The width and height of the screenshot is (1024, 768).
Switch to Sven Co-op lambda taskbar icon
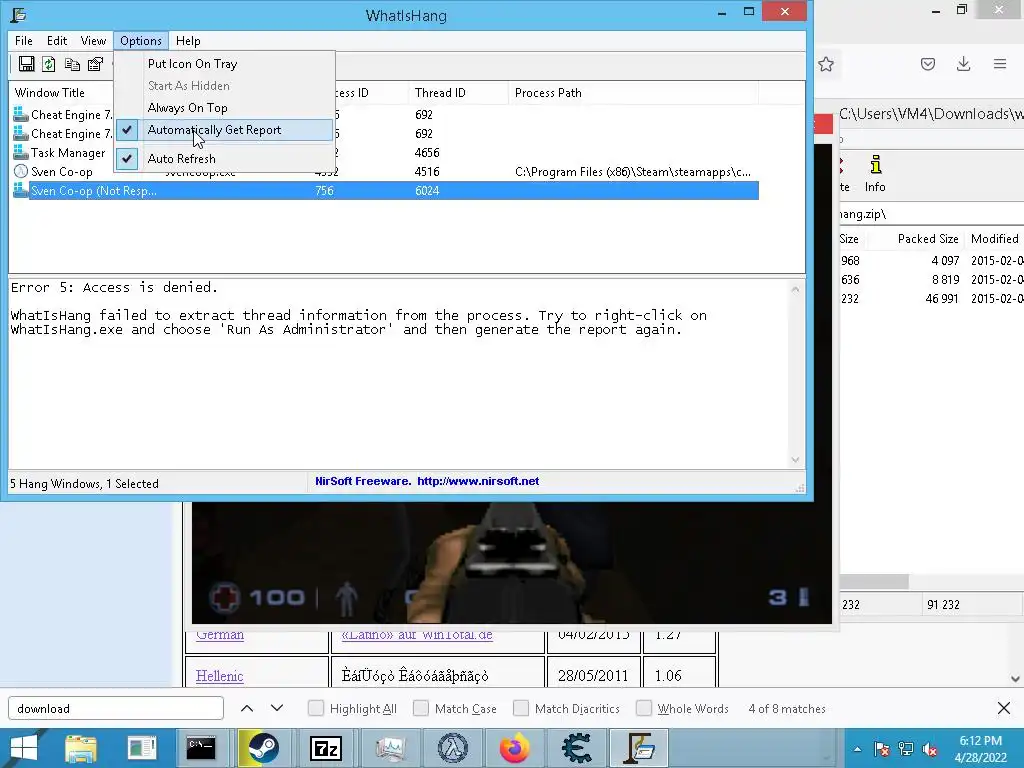coord(453,748)
